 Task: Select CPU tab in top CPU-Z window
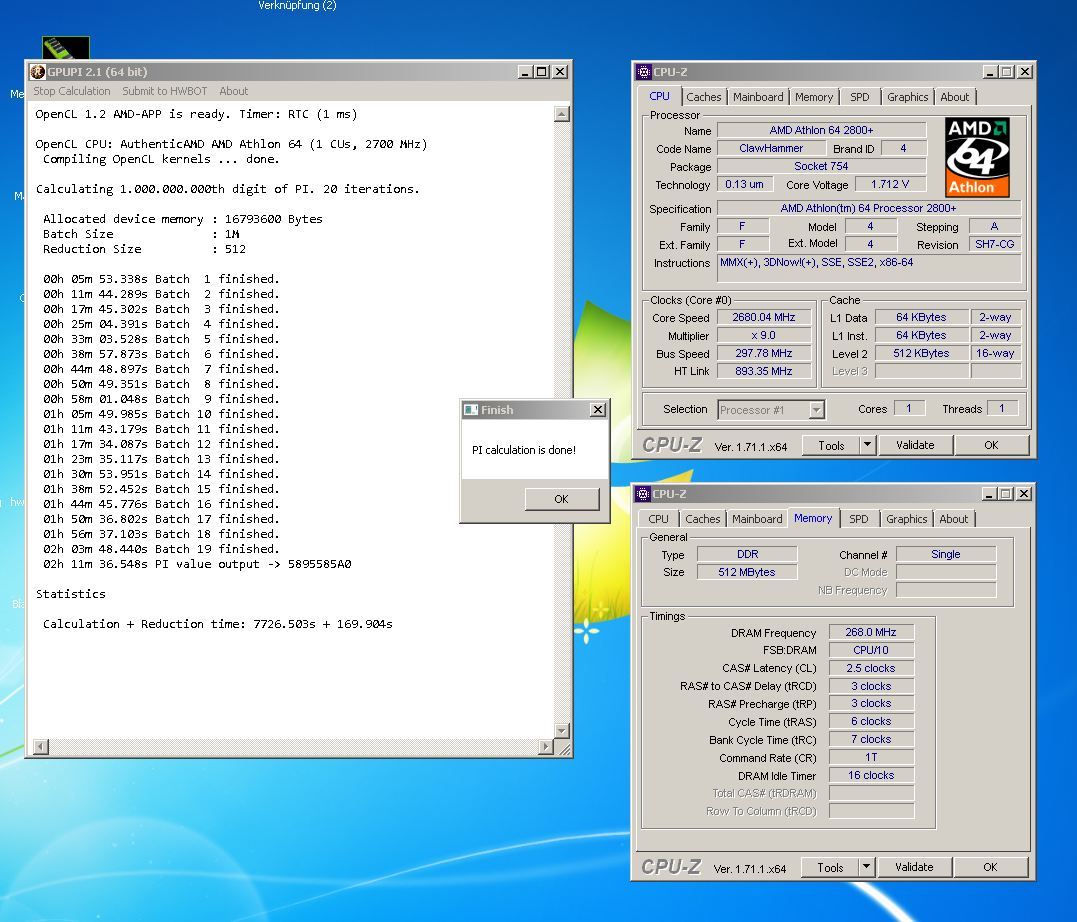(x=659, y=96)
